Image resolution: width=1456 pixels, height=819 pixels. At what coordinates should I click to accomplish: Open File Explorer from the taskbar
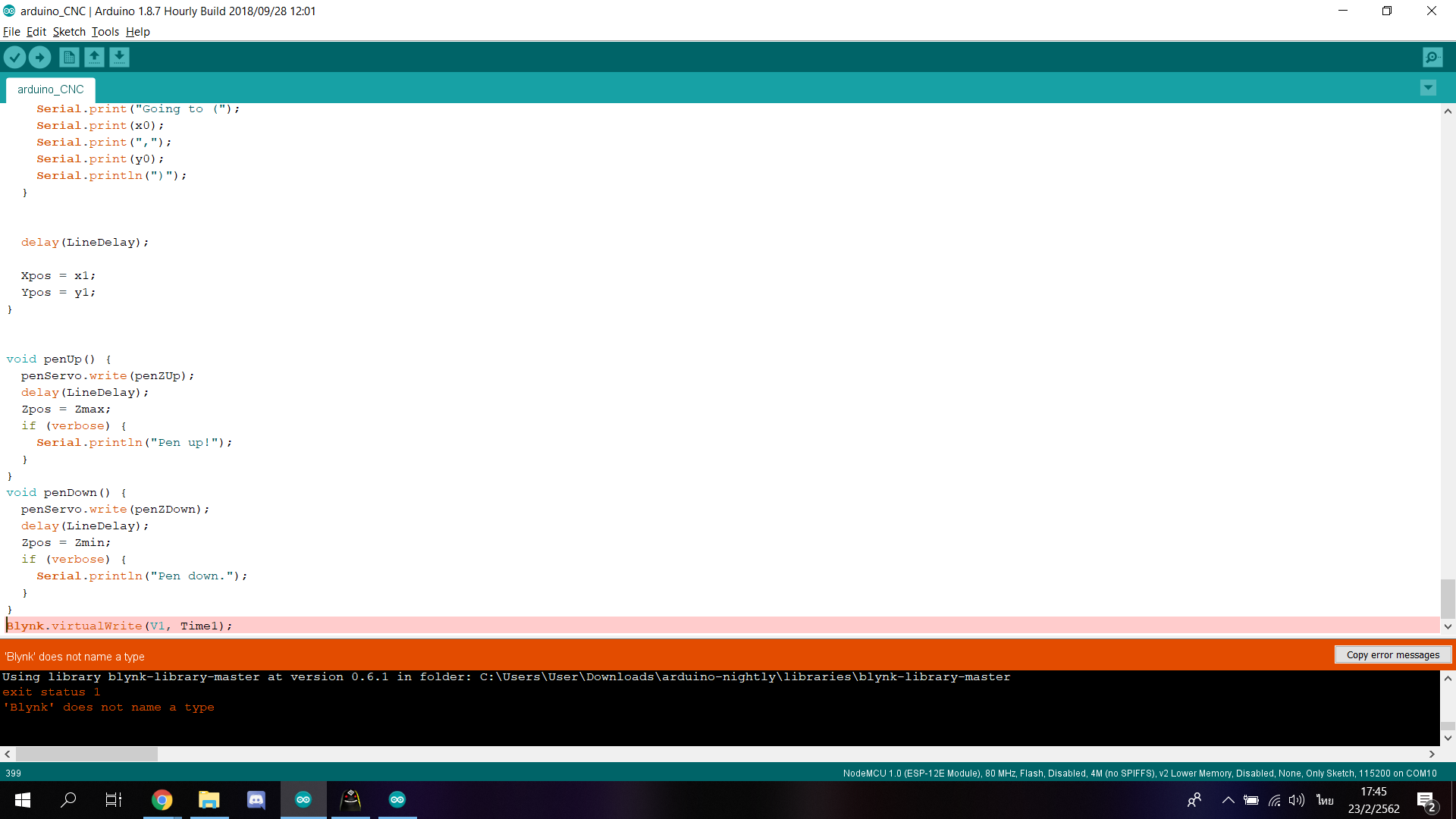(x=209, y=799)
